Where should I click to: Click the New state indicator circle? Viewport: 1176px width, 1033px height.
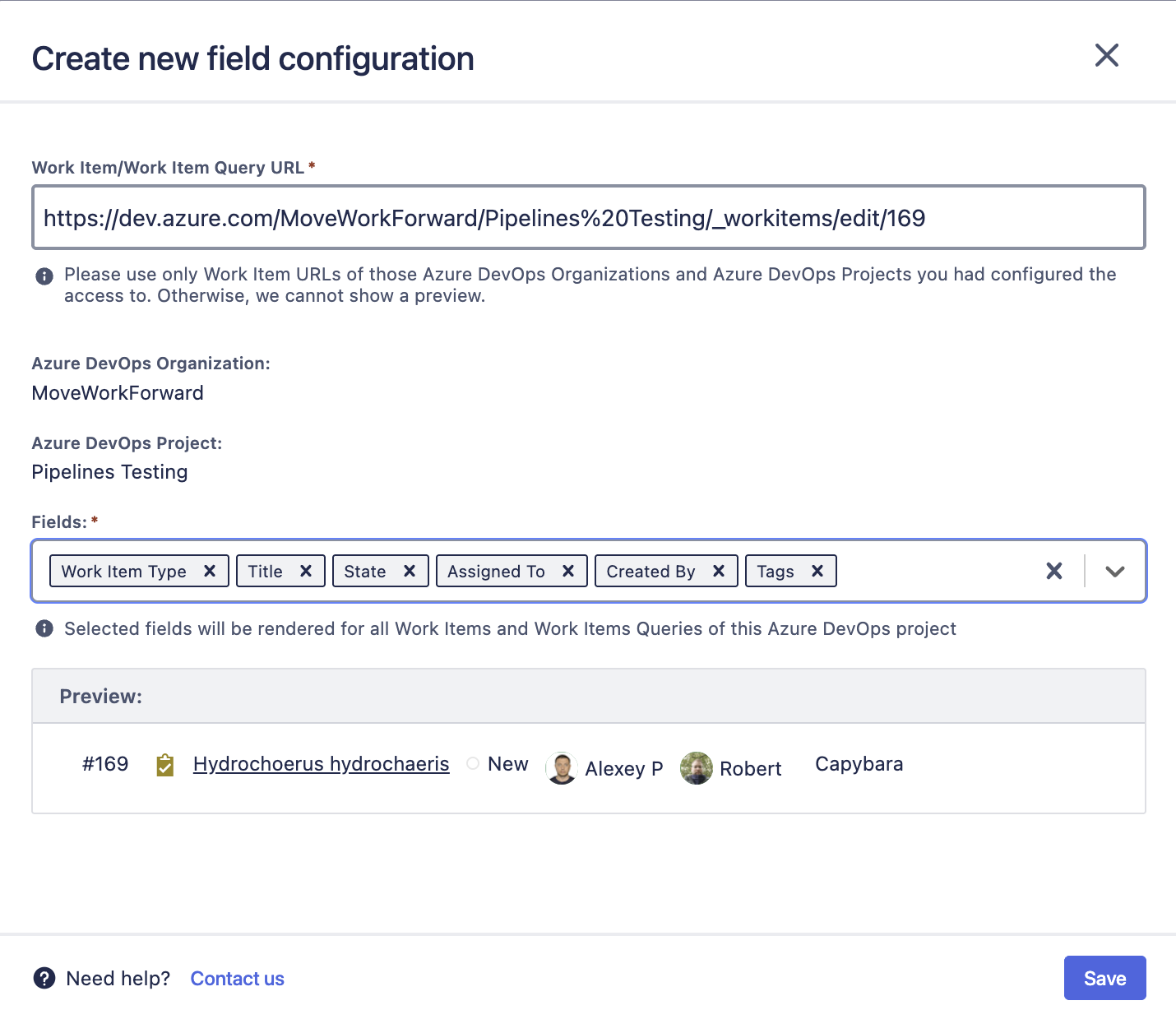coord(473,763)
